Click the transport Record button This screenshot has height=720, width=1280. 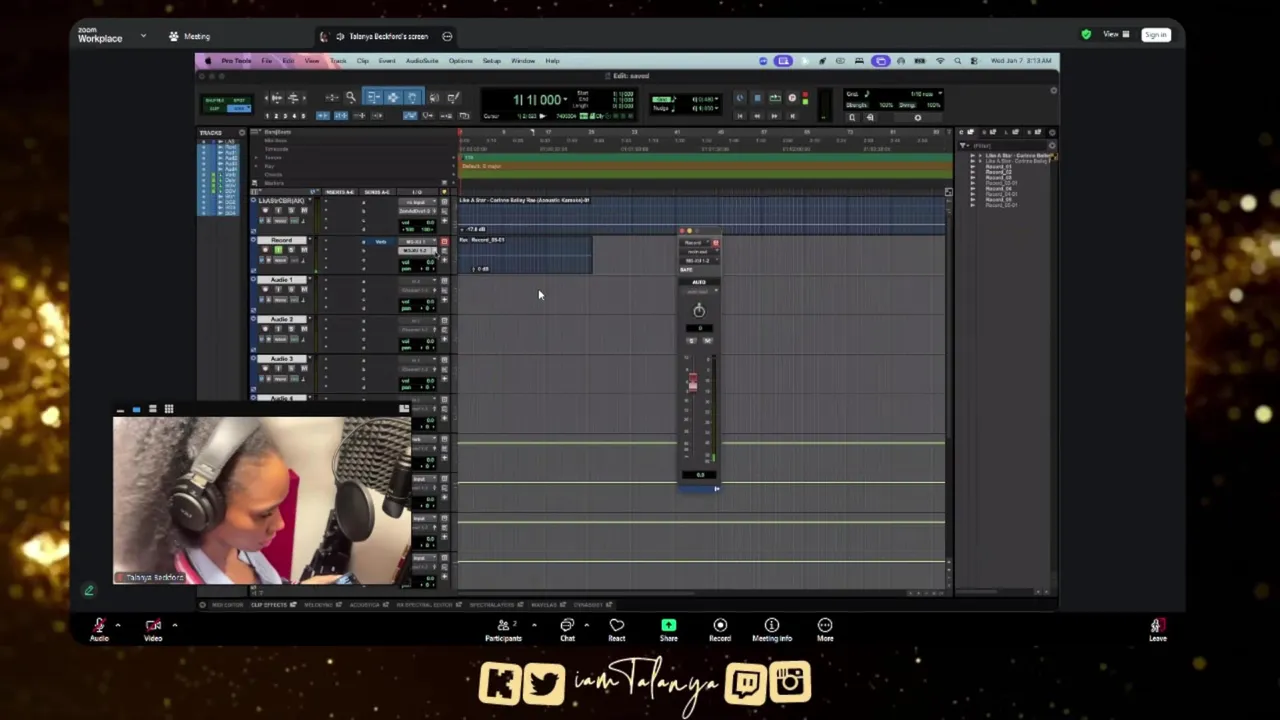click(792, 98)
